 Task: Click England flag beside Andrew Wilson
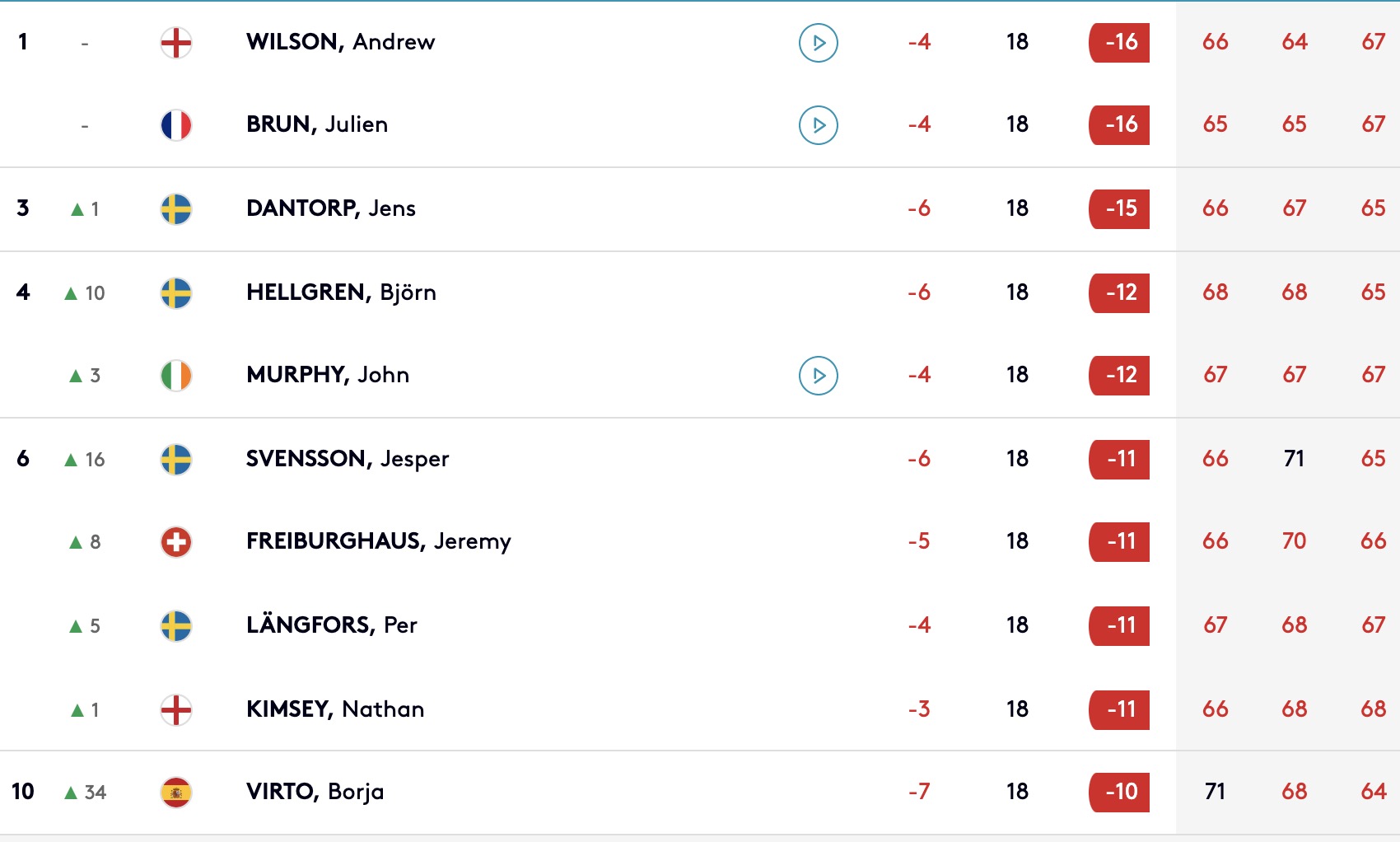tap(176, 43)
